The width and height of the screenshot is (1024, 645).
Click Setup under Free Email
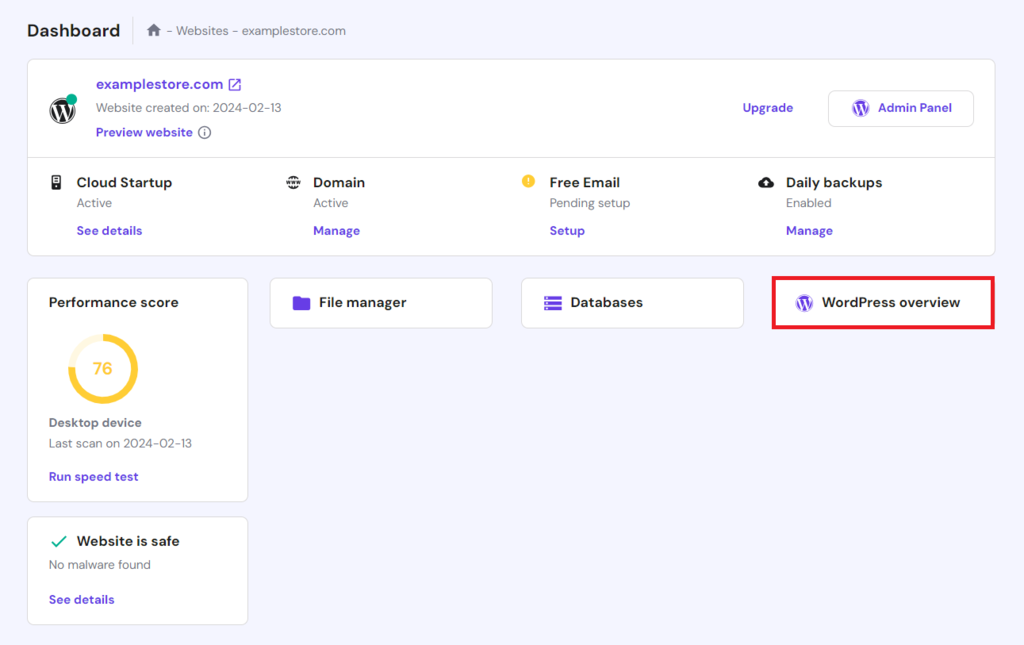click(567, 231)
